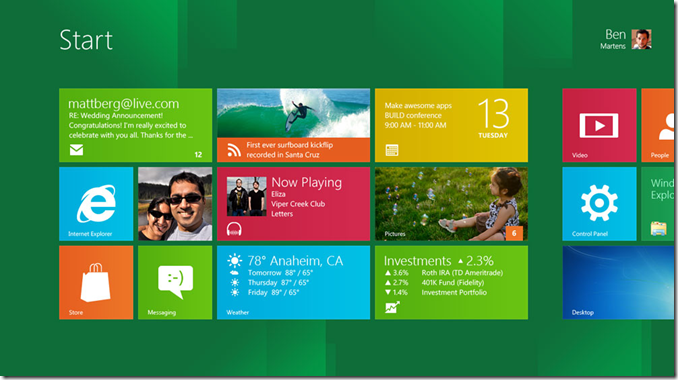
Task: Open the surfboard kickflip news tile
Action: (x=293, y=125)
